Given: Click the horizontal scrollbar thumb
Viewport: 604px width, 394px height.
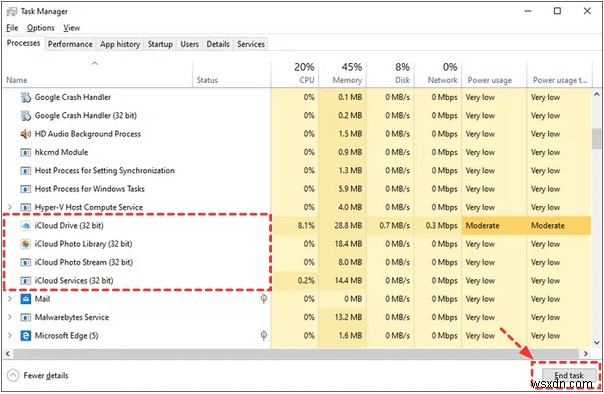Looking at the screenshot, I should point(296,353).
